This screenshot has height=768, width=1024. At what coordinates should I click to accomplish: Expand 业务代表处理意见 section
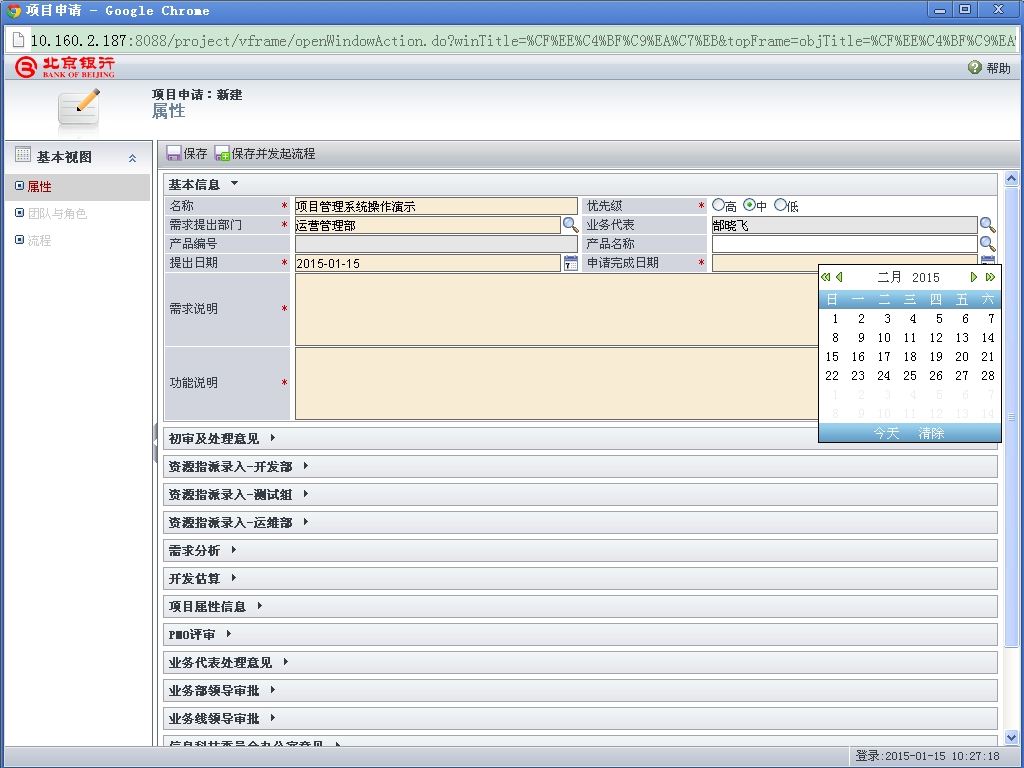pos(286,662)
